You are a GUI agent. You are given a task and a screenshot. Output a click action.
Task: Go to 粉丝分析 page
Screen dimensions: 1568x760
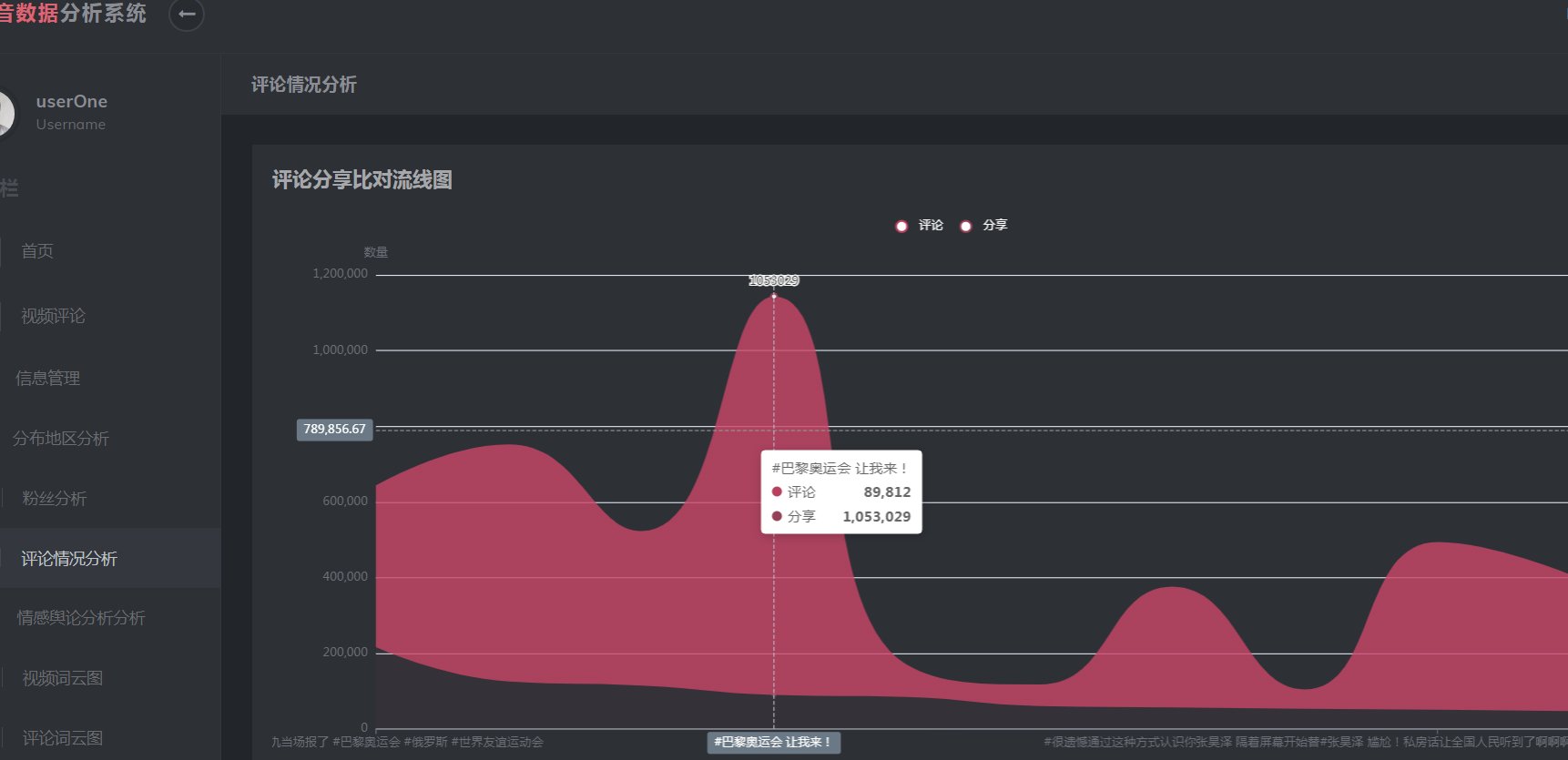pyautogui.click(x=55, y=499)
